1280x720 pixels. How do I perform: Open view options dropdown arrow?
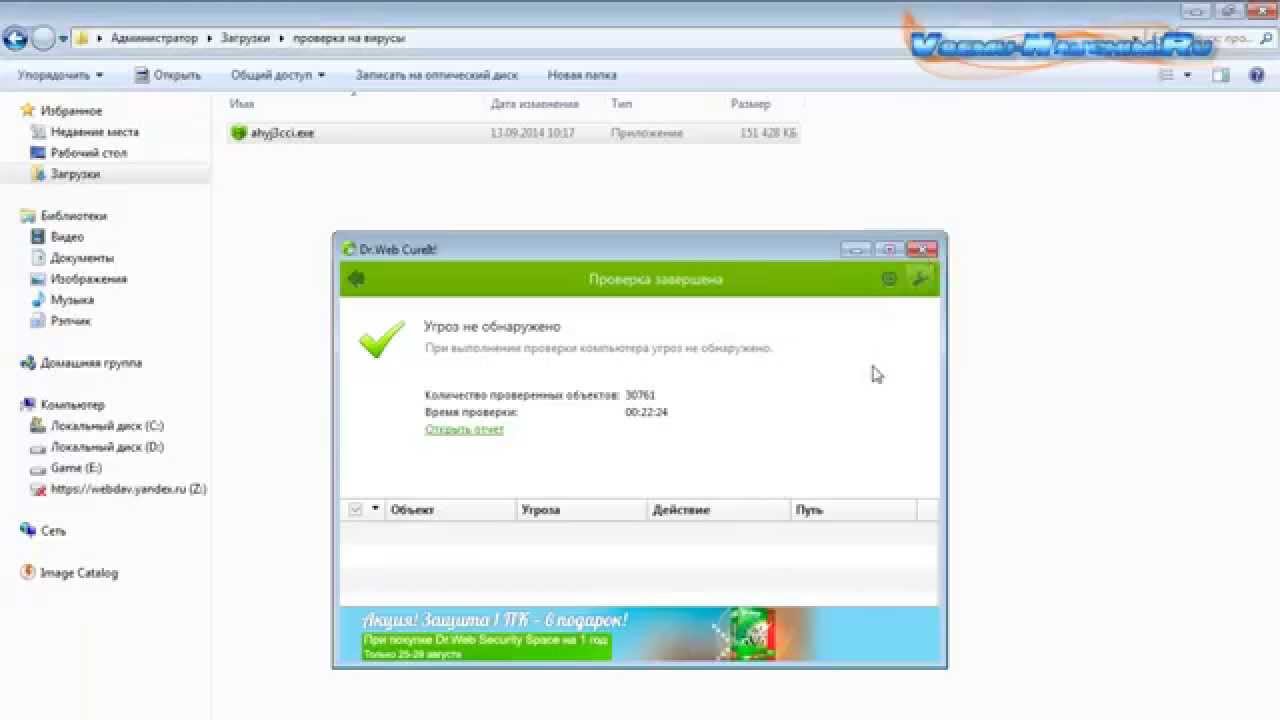pos(1188,75)
